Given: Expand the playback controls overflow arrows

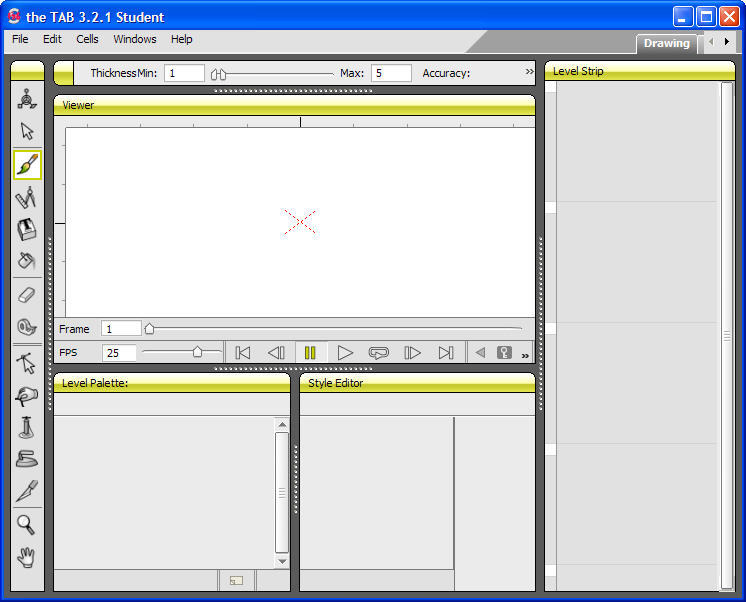Looking at the screenshot, I should coord(525,355).
